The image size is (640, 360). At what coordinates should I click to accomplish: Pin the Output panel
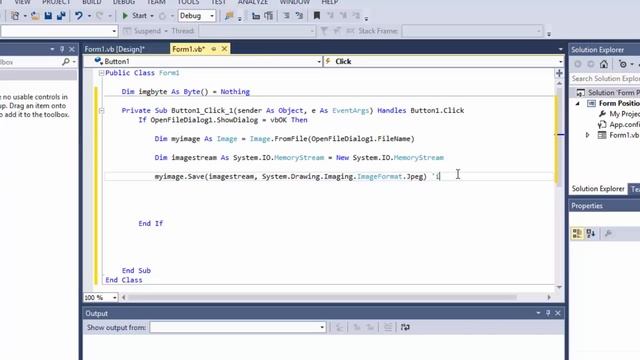(548, 313)
